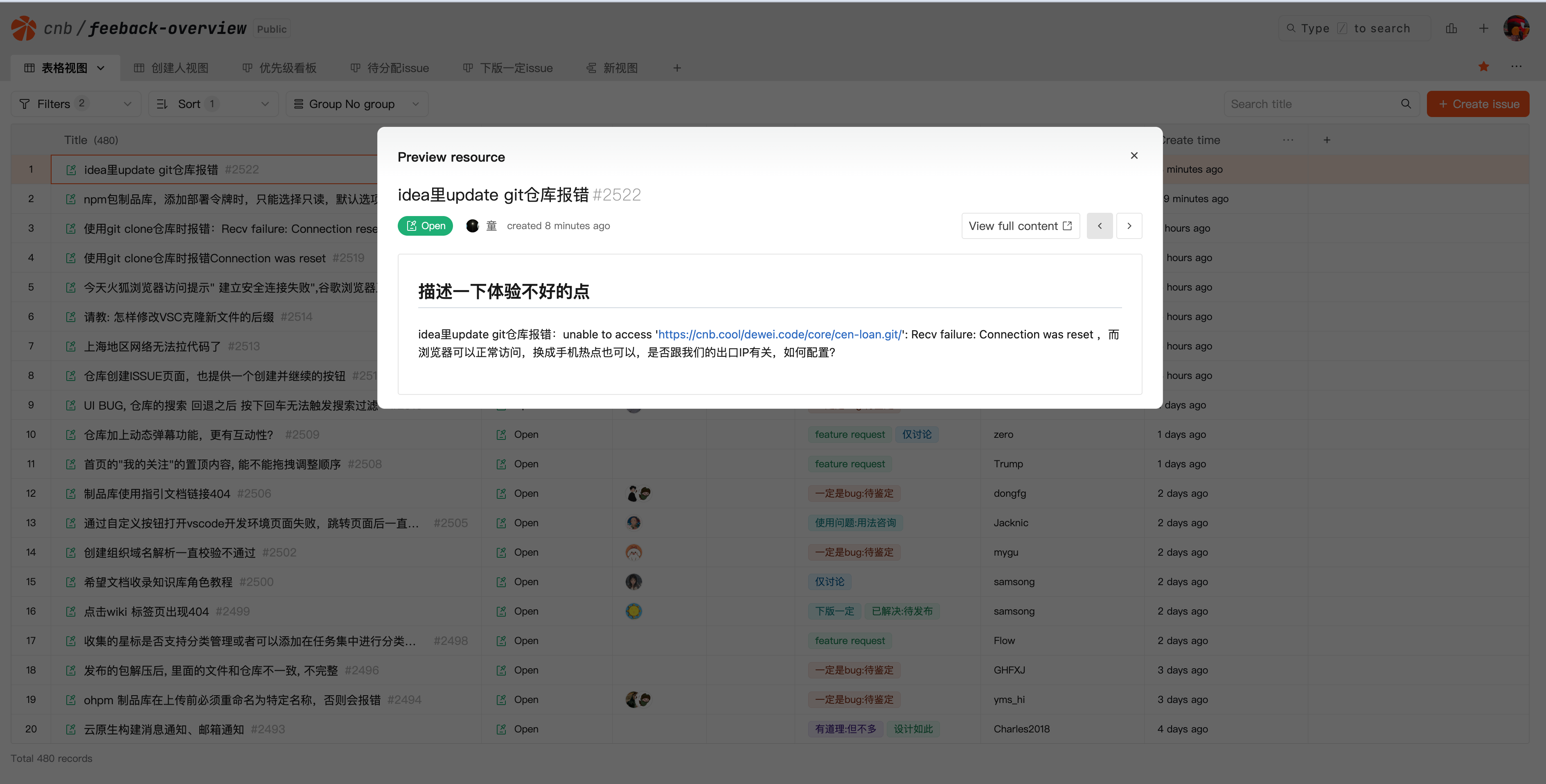Add a new table column

point(1326,140)
